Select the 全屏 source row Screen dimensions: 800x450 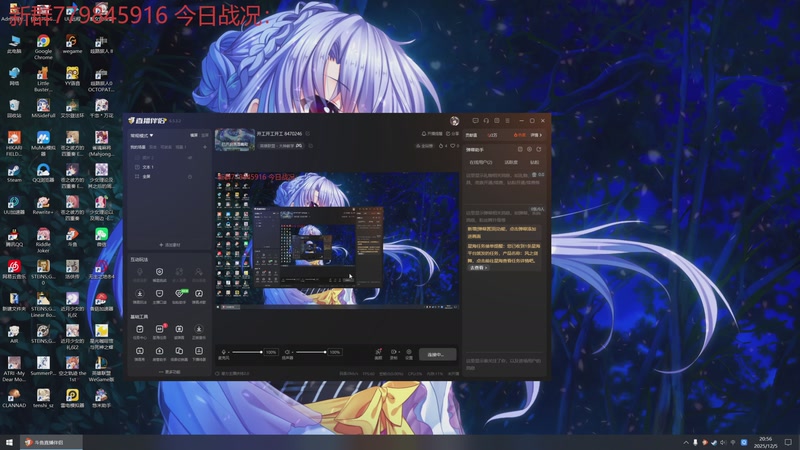169,177
